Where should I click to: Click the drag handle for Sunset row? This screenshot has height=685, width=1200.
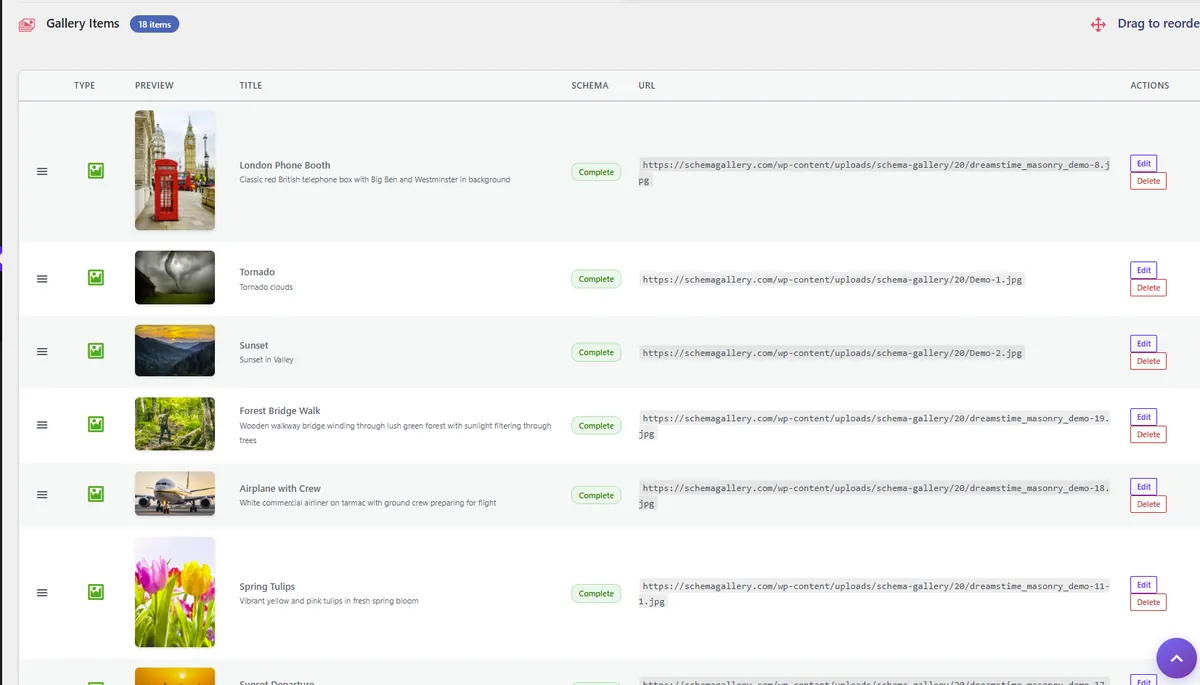tap(42, 351)
